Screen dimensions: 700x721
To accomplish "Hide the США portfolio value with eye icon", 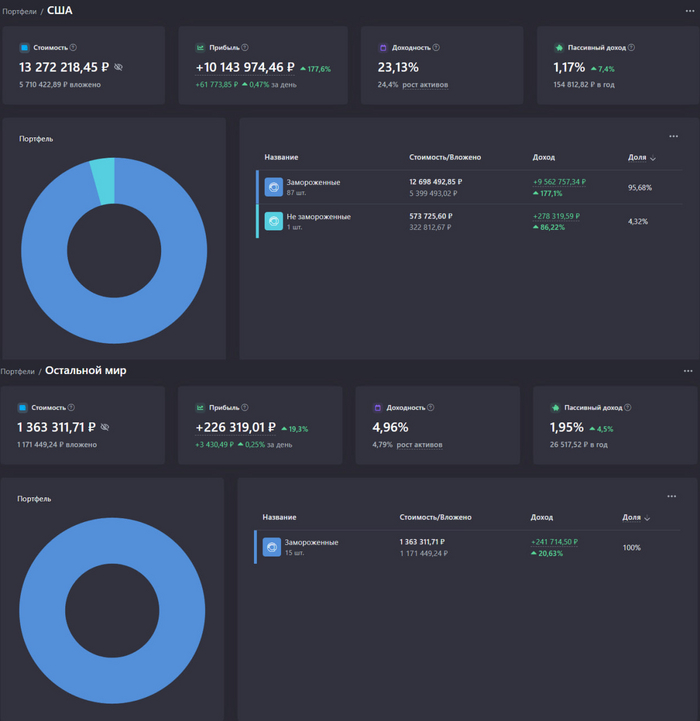I will [x=118, y=67].
